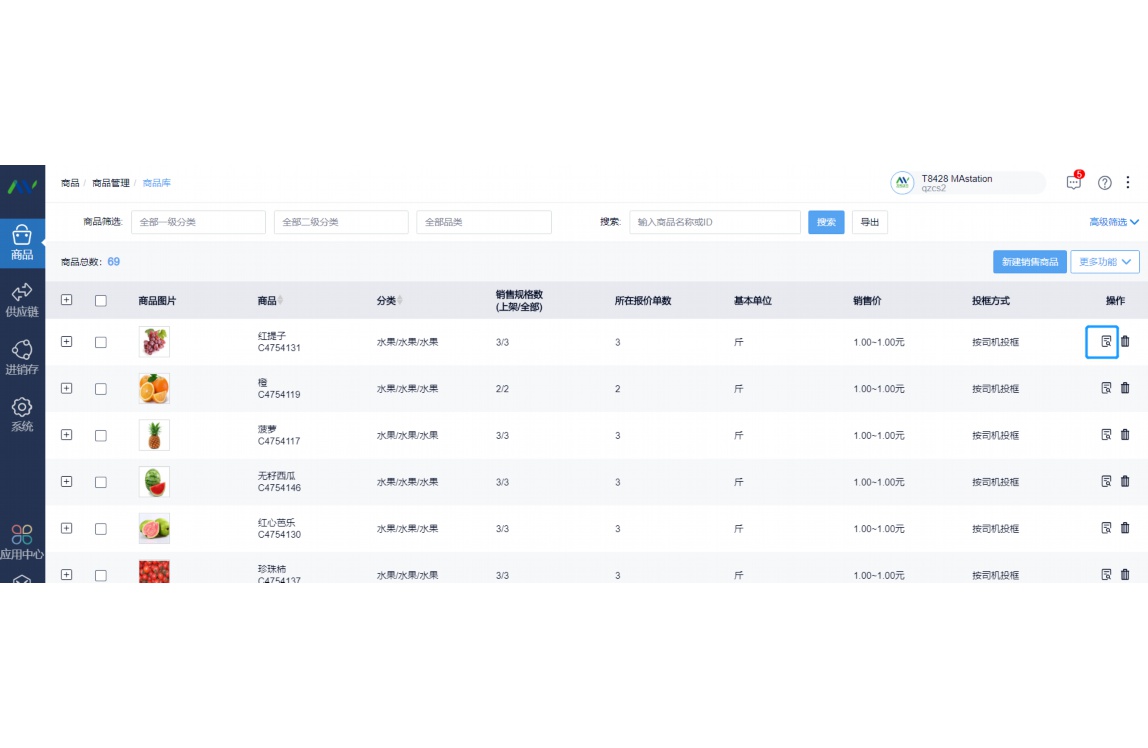This screenshot has width=1148, height=748.
Task: Tick the checkbox for 红提子
Action: (x=100, y=342)
